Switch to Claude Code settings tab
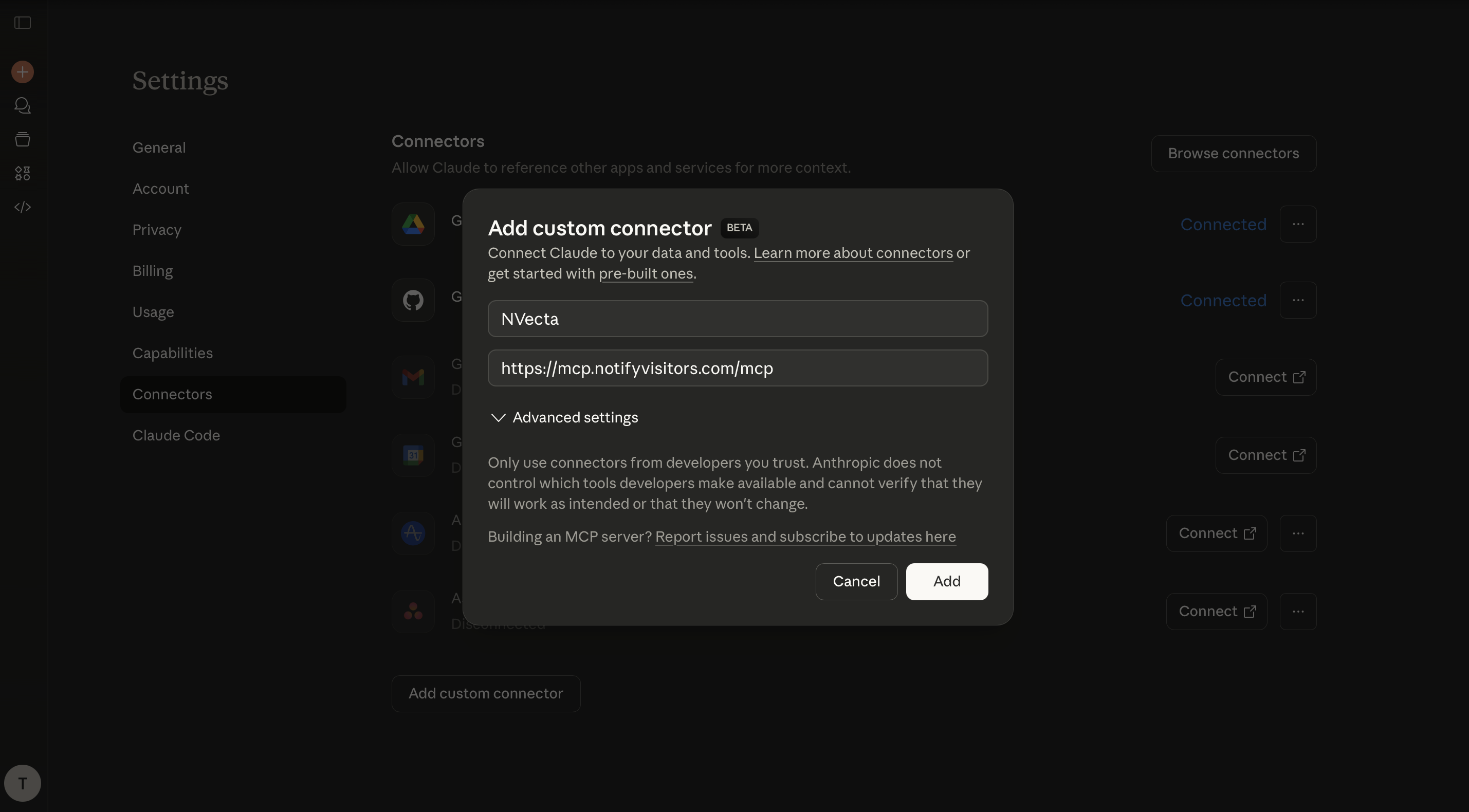 point(176,435)
